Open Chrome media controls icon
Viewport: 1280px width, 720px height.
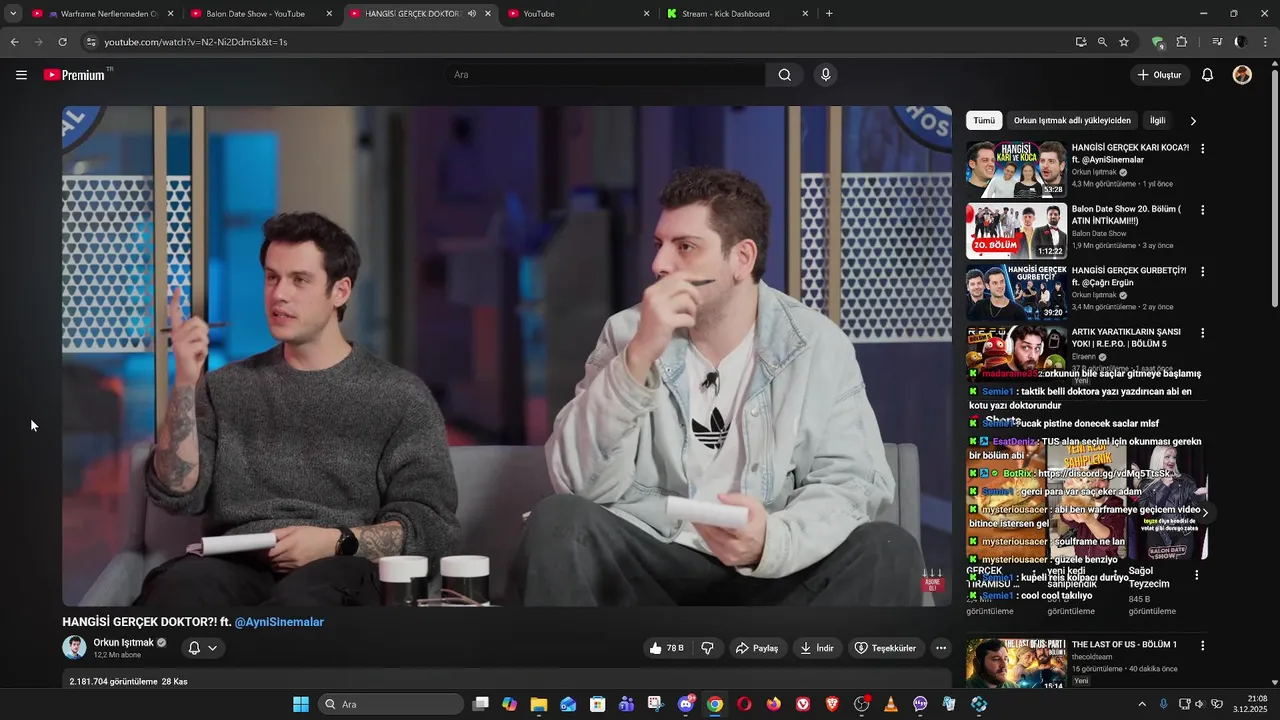tap(1217, 42)
